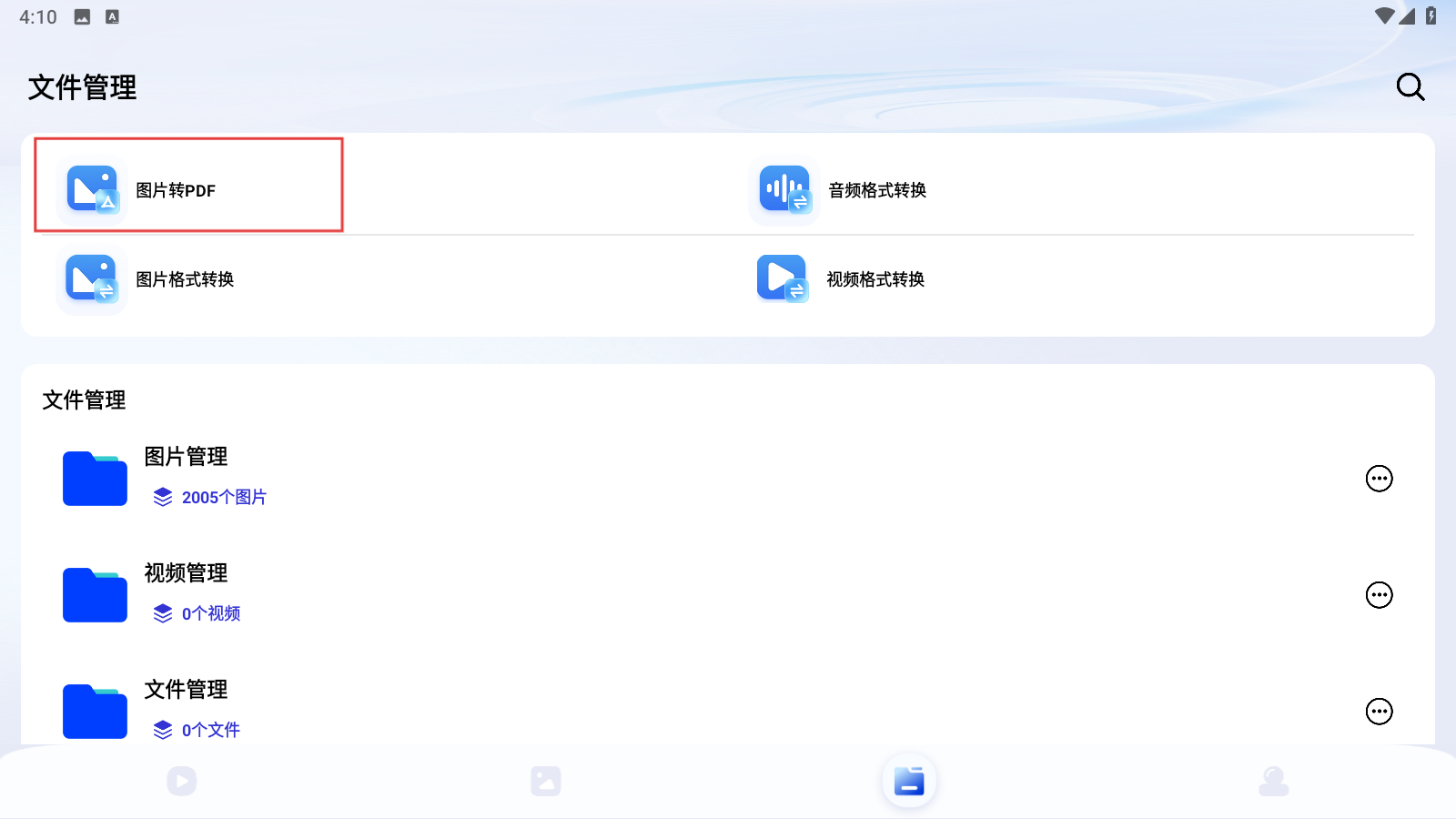Tap the video format conversion icon
Screen dimensions: 1456x819
tap(783, 278)
